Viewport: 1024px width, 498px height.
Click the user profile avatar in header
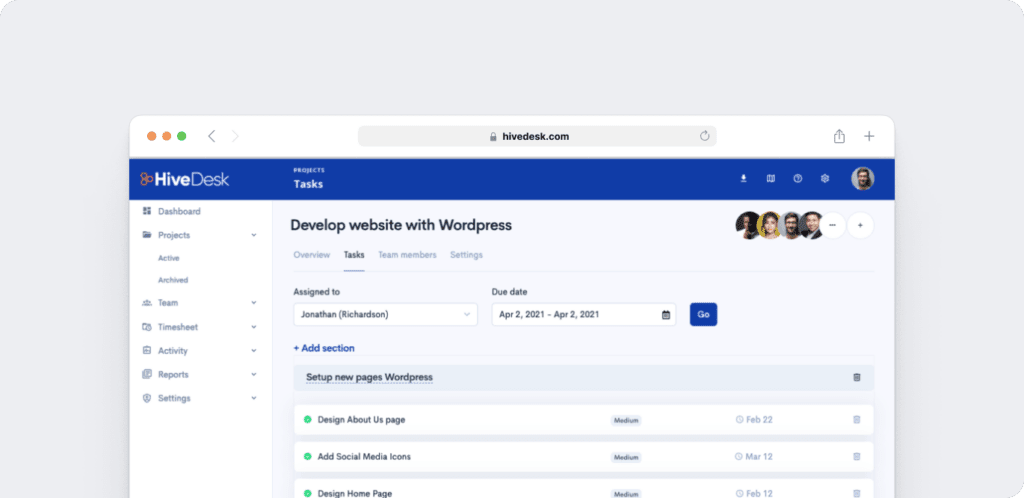tap(862, 179)
